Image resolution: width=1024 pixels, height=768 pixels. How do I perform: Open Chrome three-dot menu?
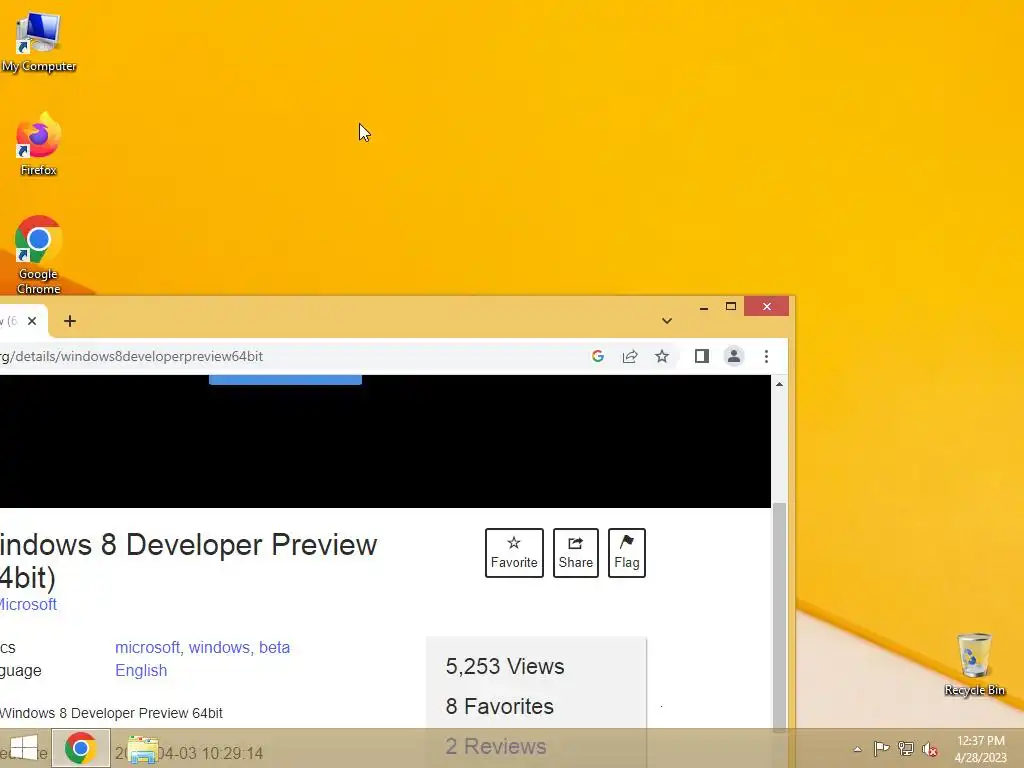point(766,356)
